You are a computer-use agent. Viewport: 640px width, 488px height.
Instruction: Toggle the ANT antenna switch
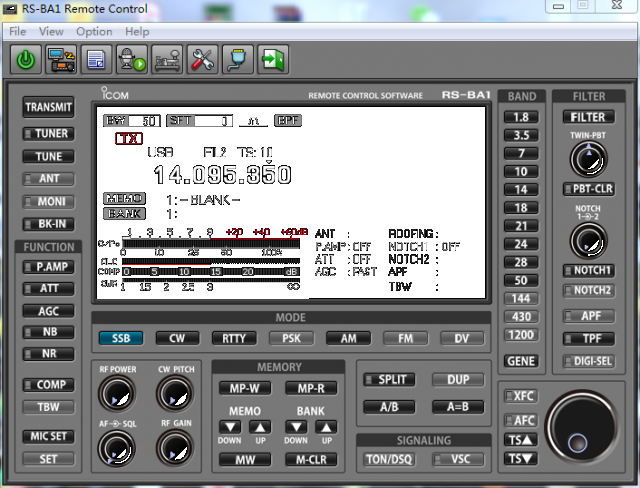(49, 179)
